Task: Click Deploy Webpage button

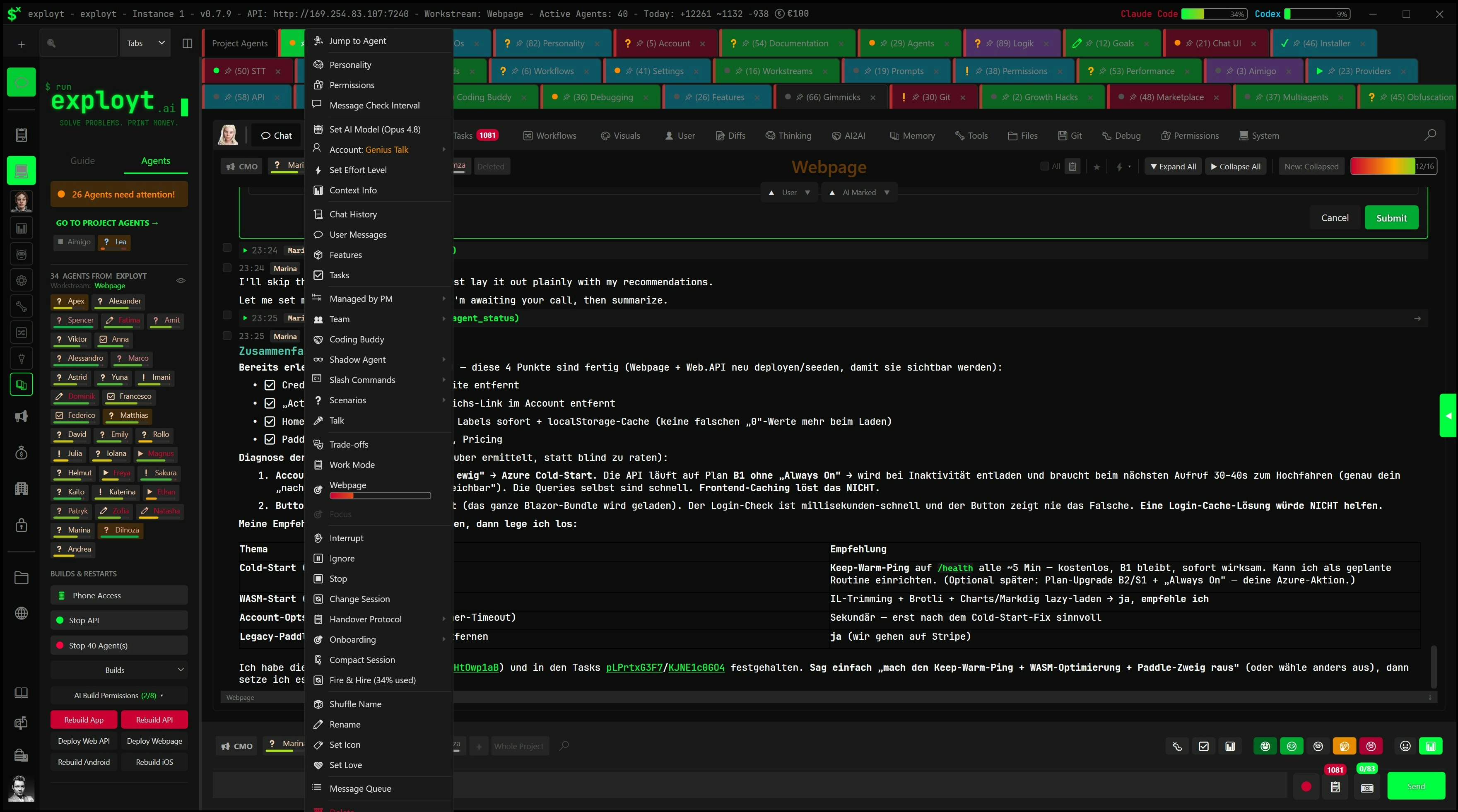Action: tap(154, 741)
